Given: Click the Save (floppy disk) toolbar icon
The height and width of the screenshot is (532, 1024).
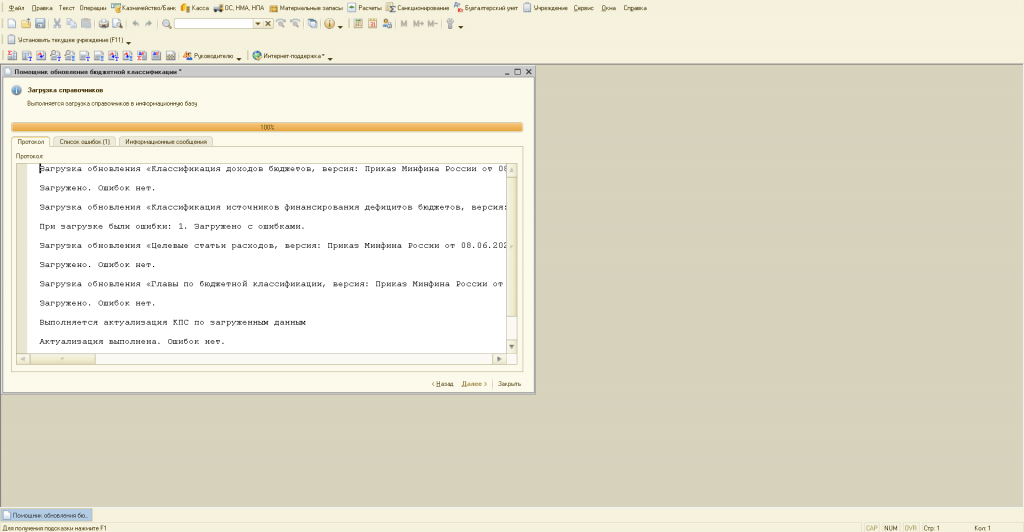Looking at the screenshot, I should tap(40, 23).
